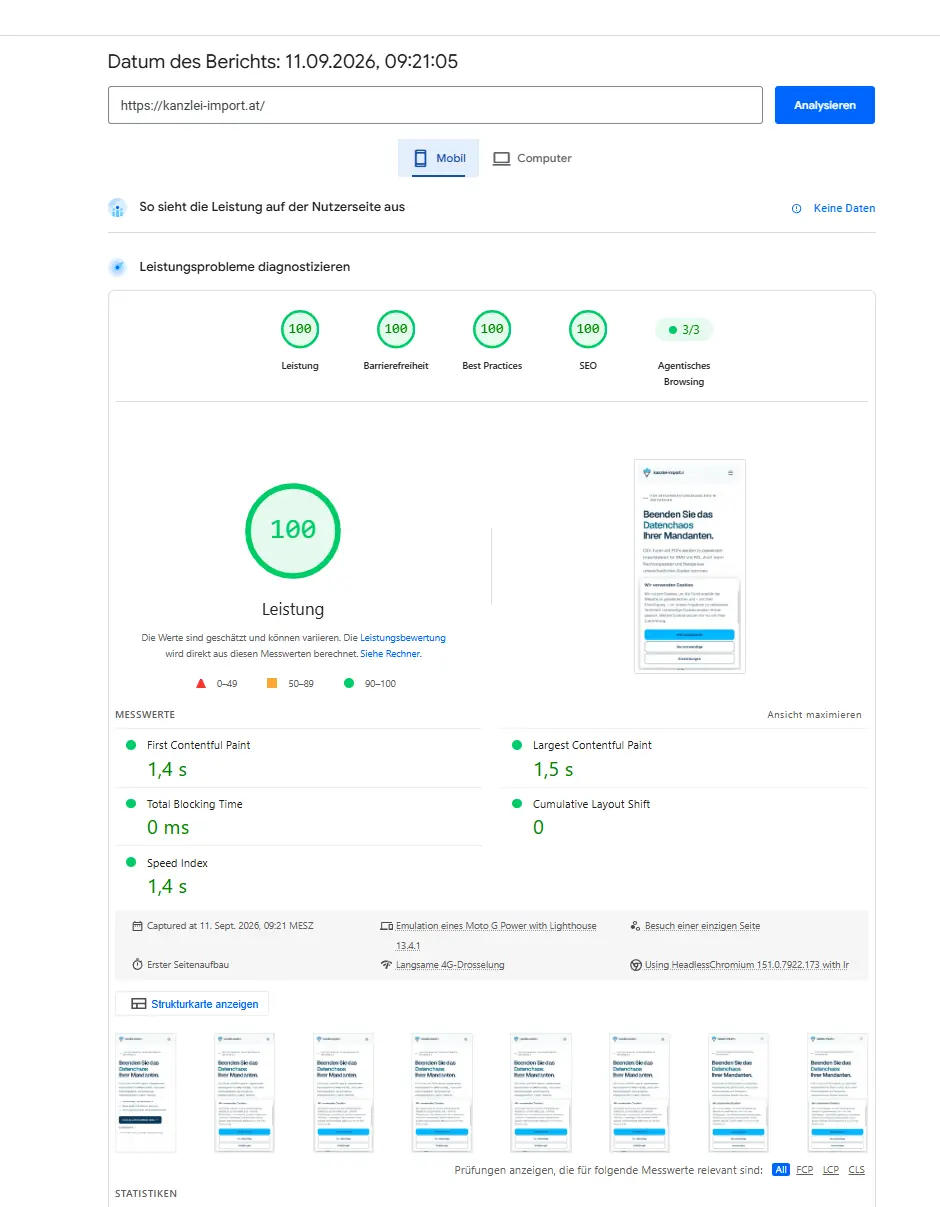Click the red triangle 0–49 legend icon
The height and width of the screenshot is (1207, 940).
201,683
